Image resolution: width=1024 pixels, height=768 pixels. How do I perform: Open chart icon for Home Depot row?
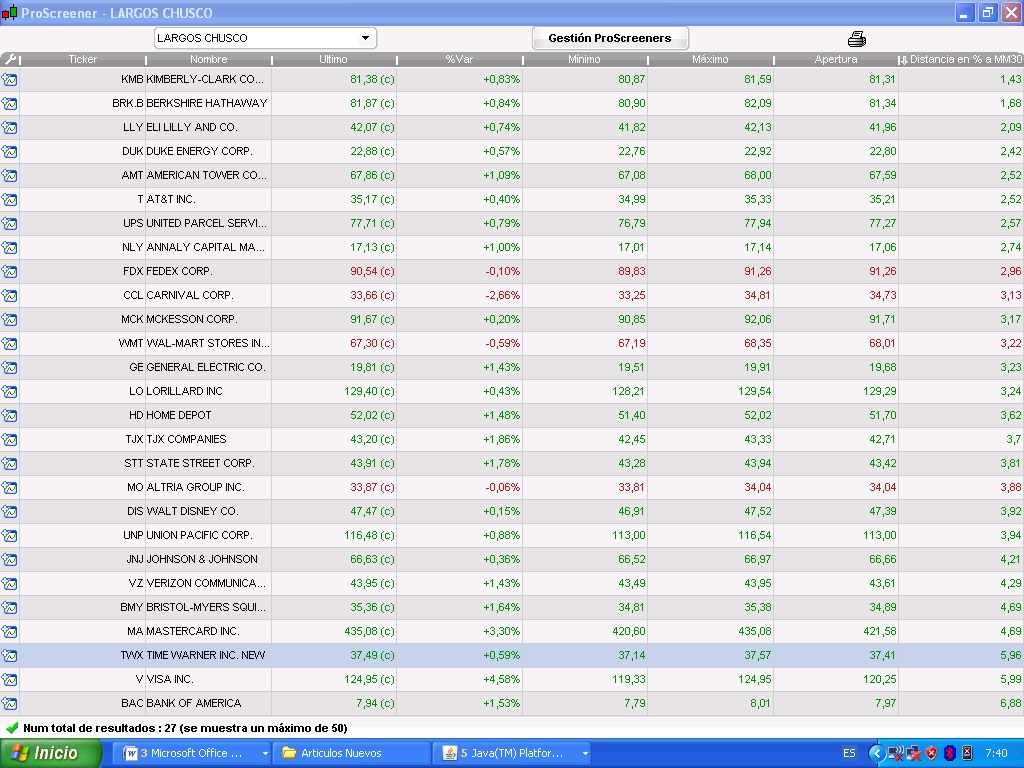[x=10, y=415]
